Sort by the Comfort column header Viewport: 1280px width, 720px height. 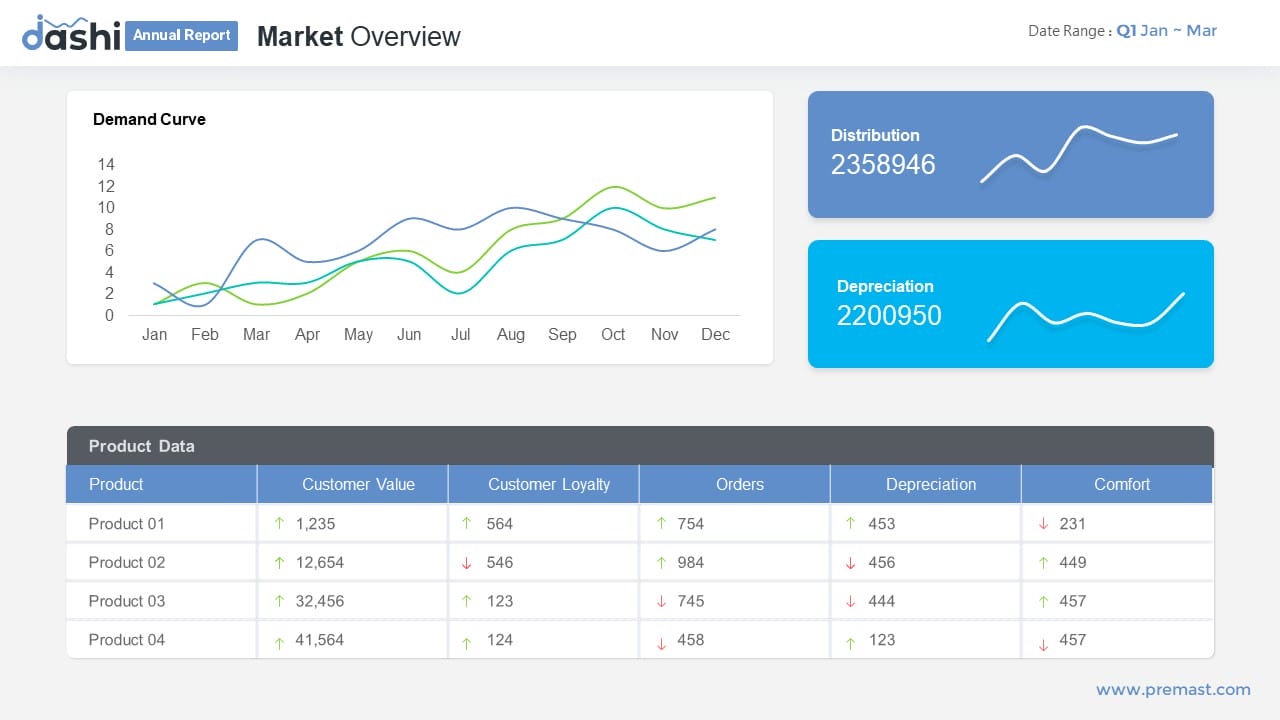coord(1117,484)
